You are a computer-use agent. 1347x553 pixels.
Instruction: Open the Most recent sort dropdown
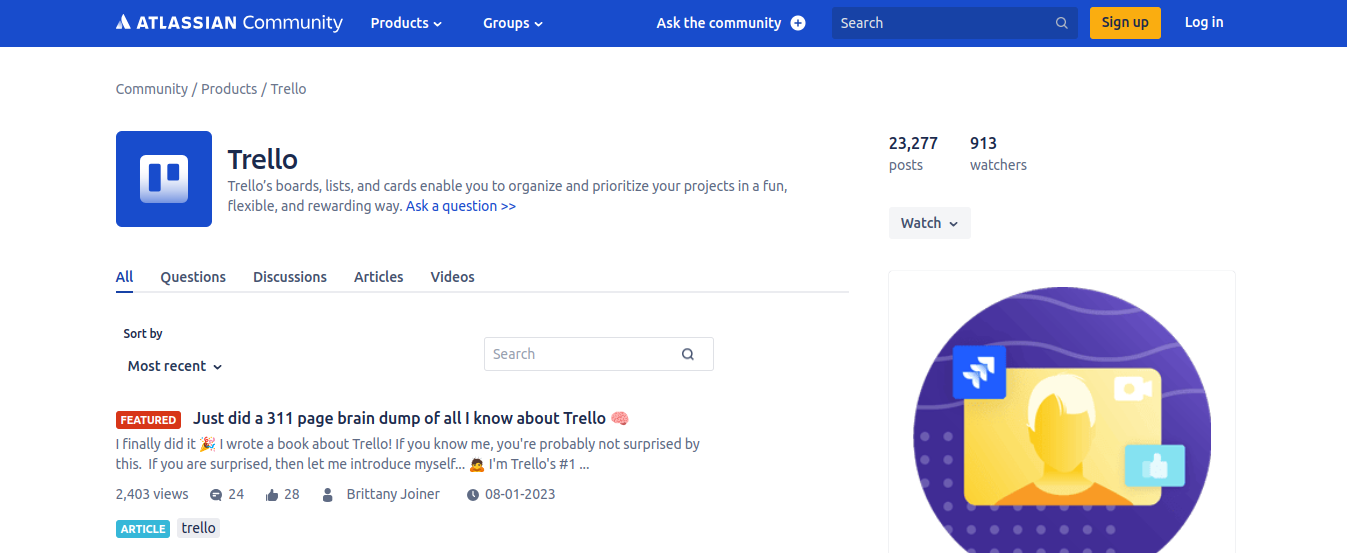[175, 366]
